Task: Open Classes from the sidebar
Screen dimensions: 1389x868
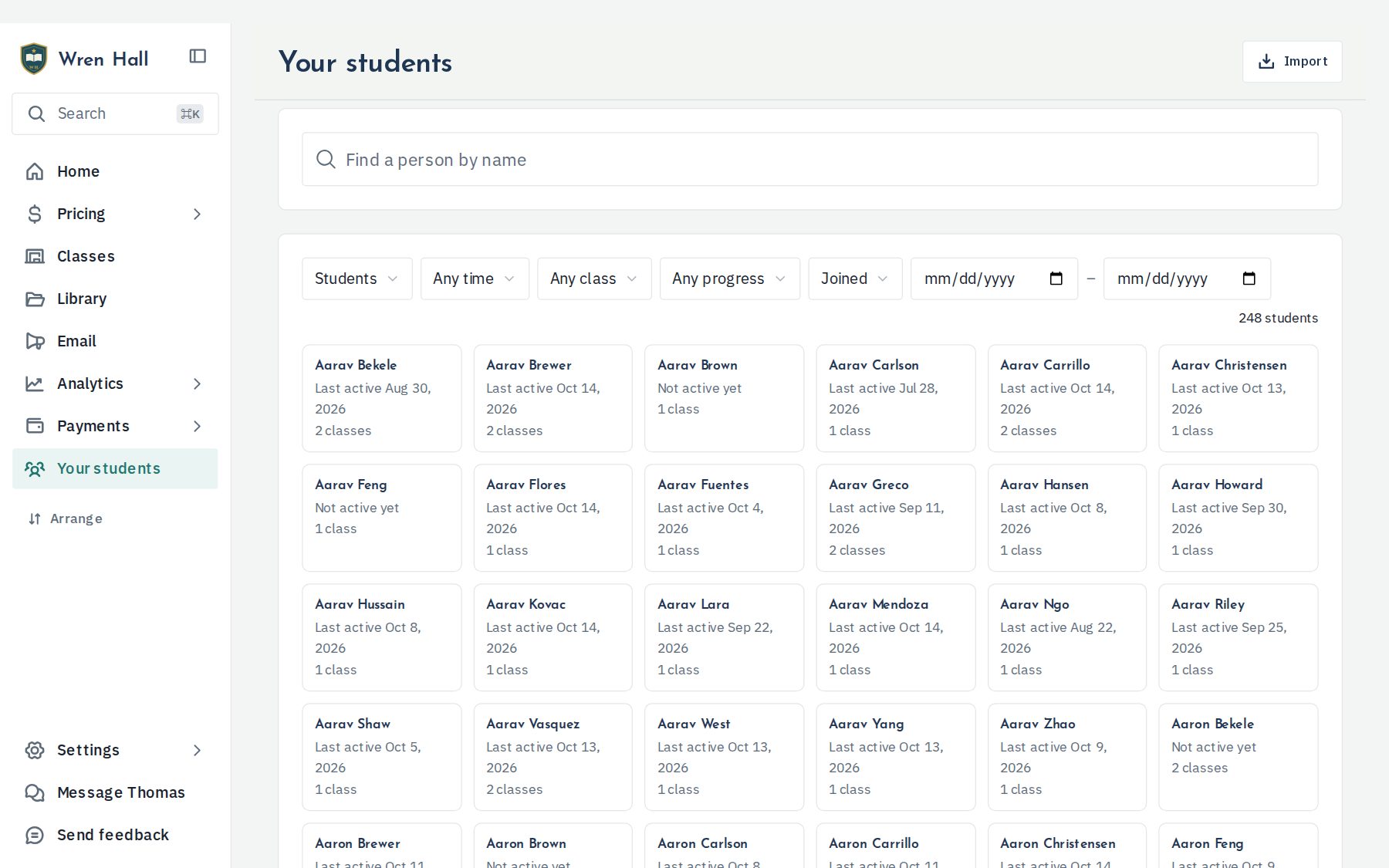Action: point(115,256)
